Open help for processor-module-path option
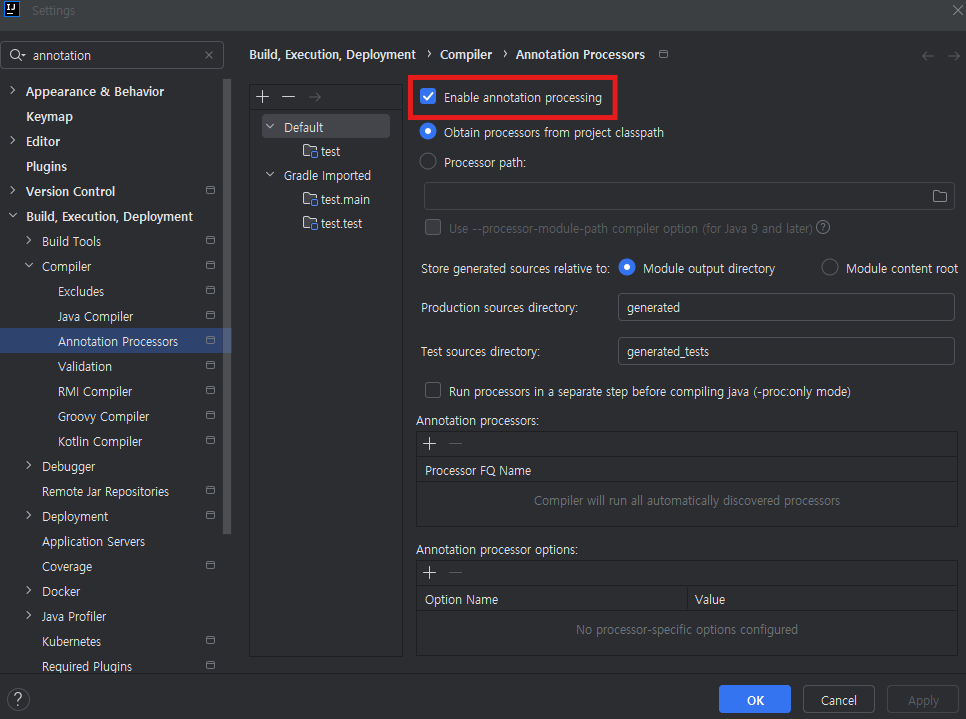This screenshot has width=966, height=719. (x=823, y=227)
